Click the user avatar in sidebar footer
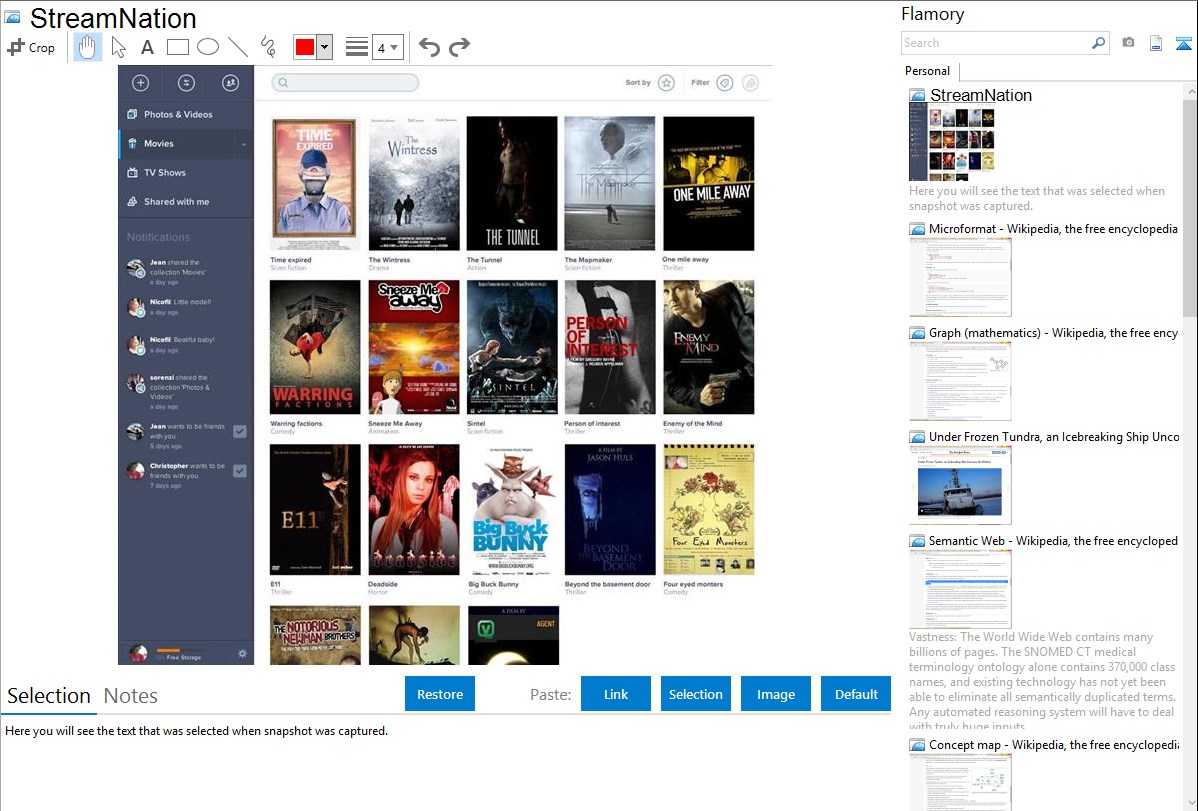Image resolution: width=1198 pixels, height=811 pixels. click(x=138, y=654)
